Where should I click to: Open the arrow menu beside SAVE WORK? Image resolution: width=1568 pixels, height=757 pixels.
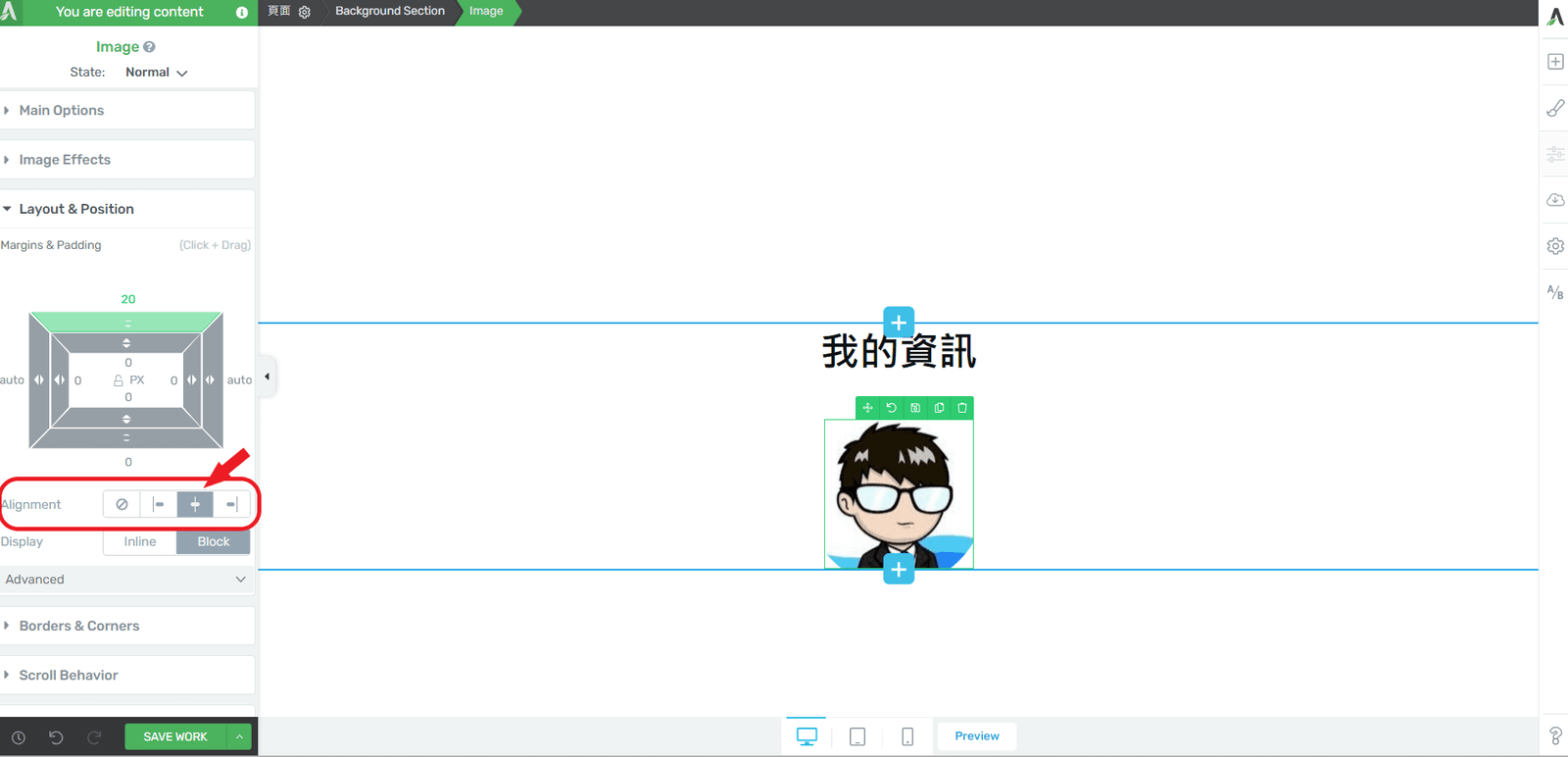239,736
